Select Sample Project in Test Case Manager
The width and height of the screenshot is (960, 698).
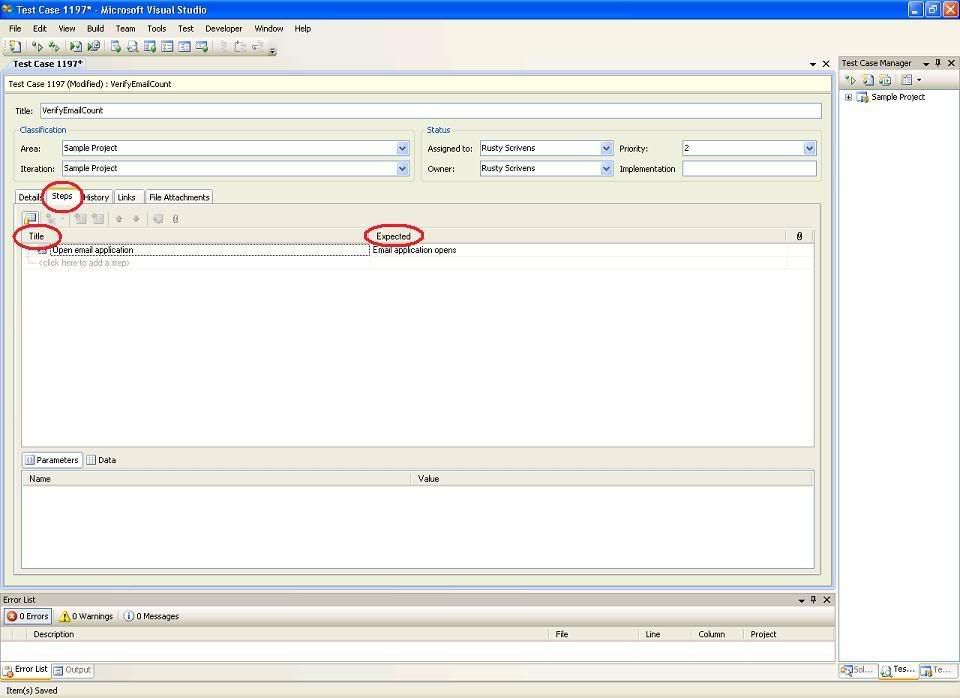(x=898, y=97)
